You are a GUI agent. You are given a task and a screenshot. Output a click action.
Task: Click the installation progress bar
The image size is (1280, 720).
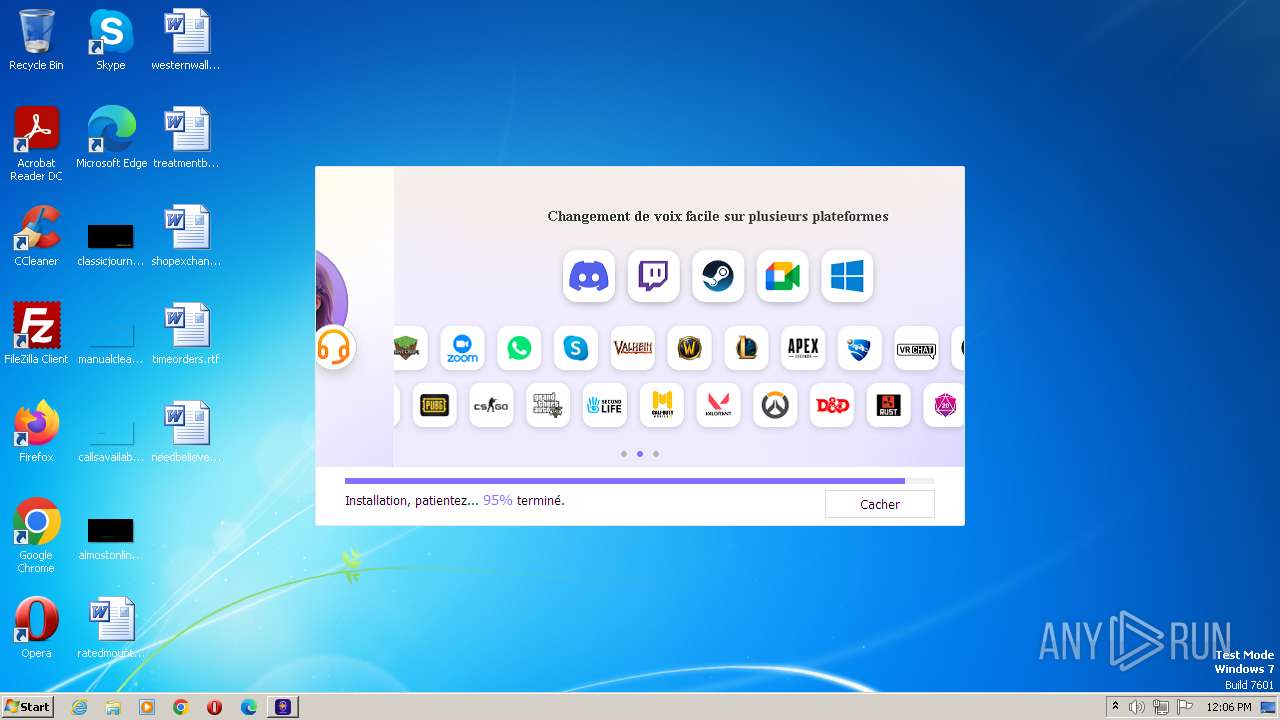[640, 481]
